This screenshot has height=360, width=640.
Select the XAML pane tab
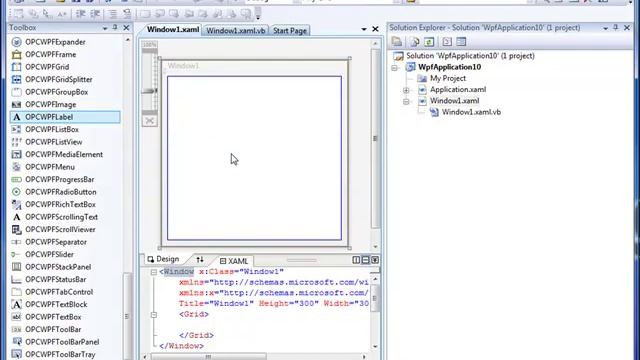(x=234, y=261)
